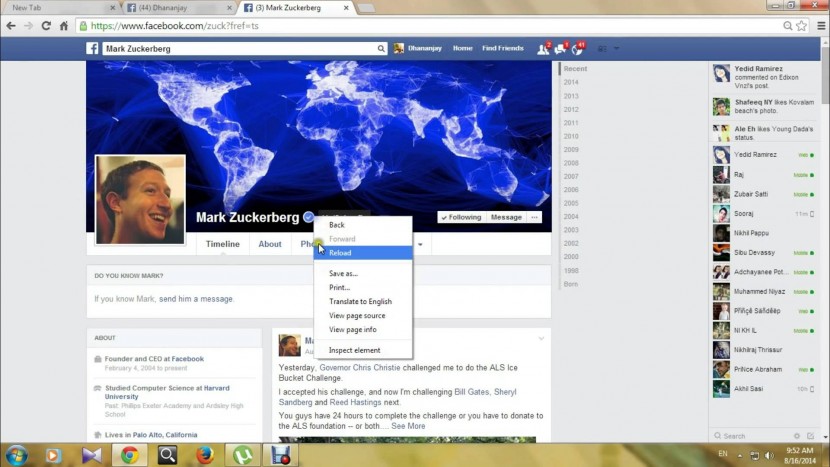Select Inspect element in context menu
Image resolution: width=830 pixels, height=467 pixels.
point(354,350)
